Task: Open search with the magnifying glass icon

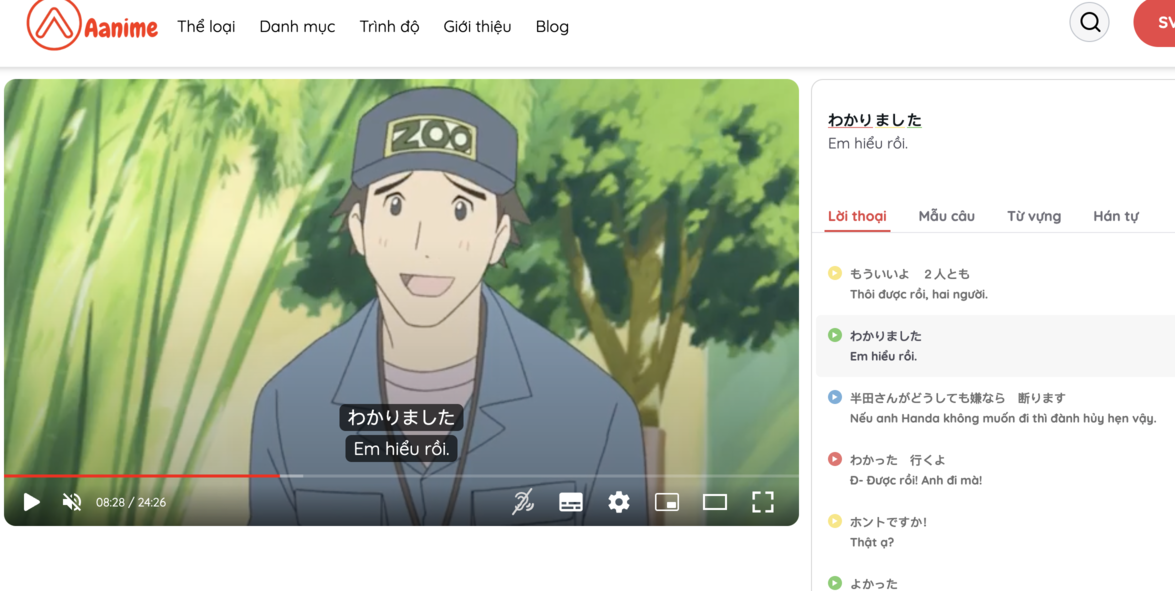Action: (x=1089, y=21)
